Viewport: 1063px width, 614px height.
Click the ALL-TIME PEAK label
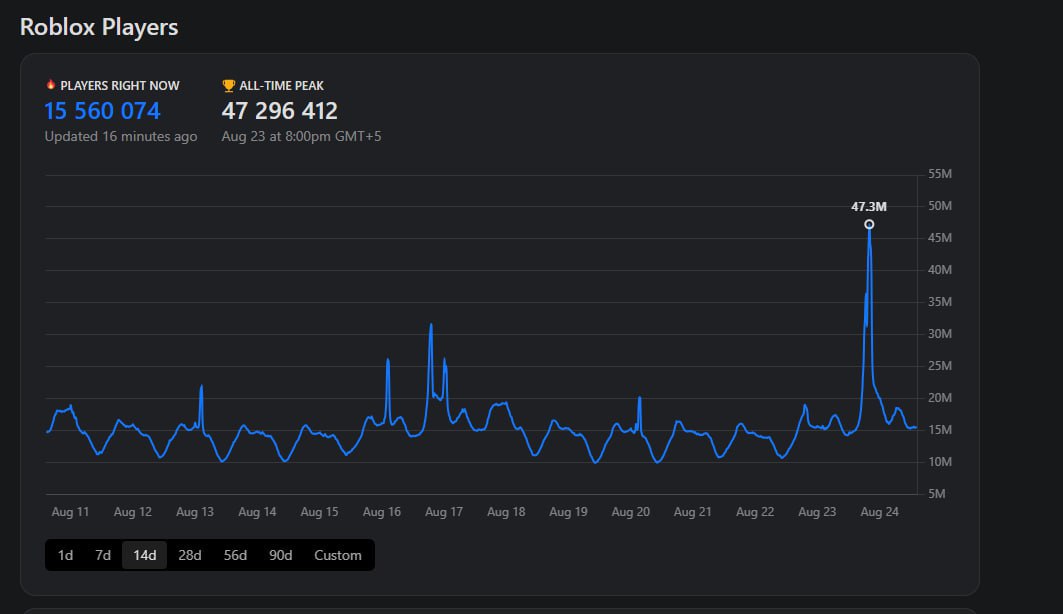point(281,85)
